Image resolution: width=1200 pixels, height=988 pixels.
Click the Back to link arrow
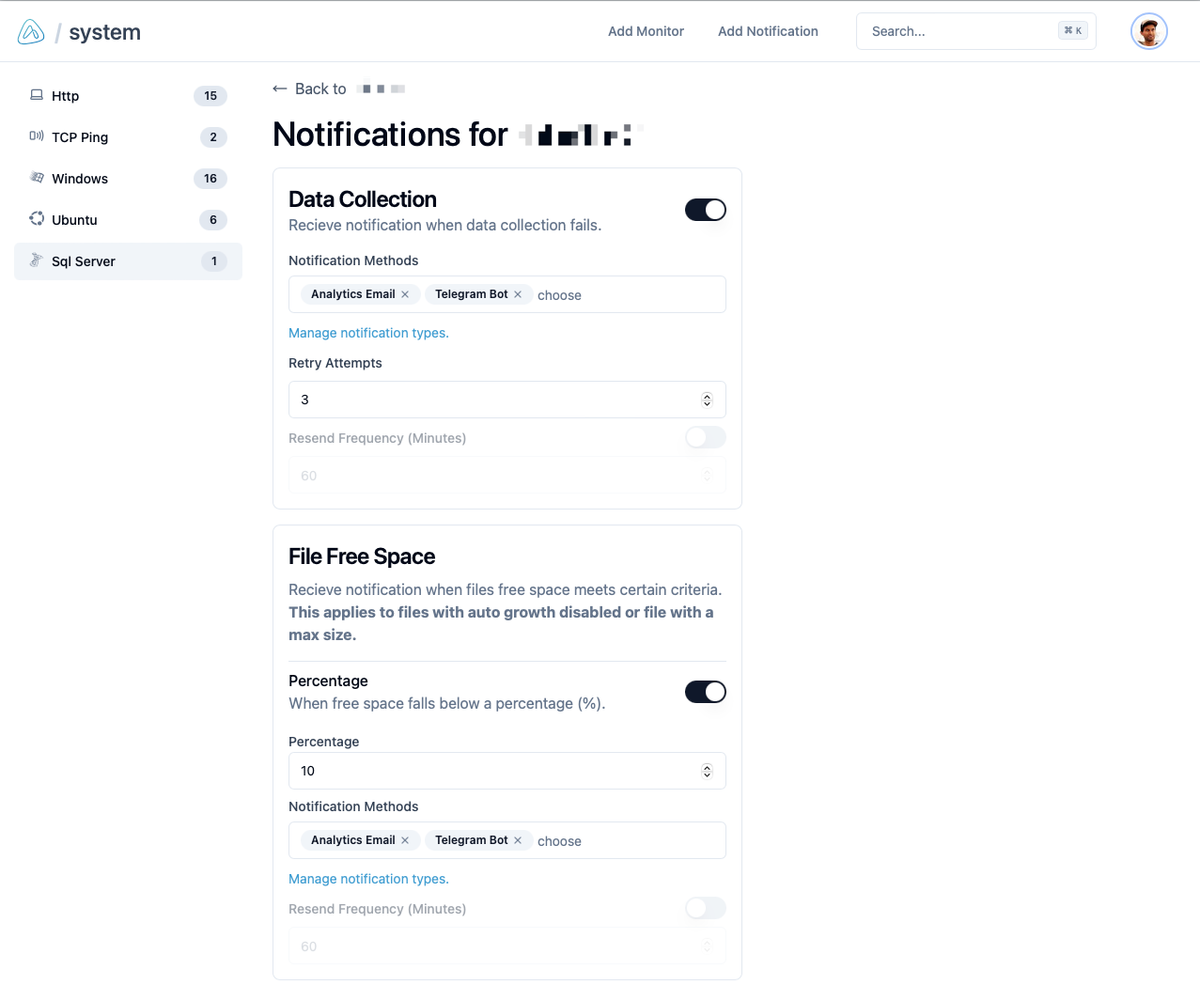280,89
